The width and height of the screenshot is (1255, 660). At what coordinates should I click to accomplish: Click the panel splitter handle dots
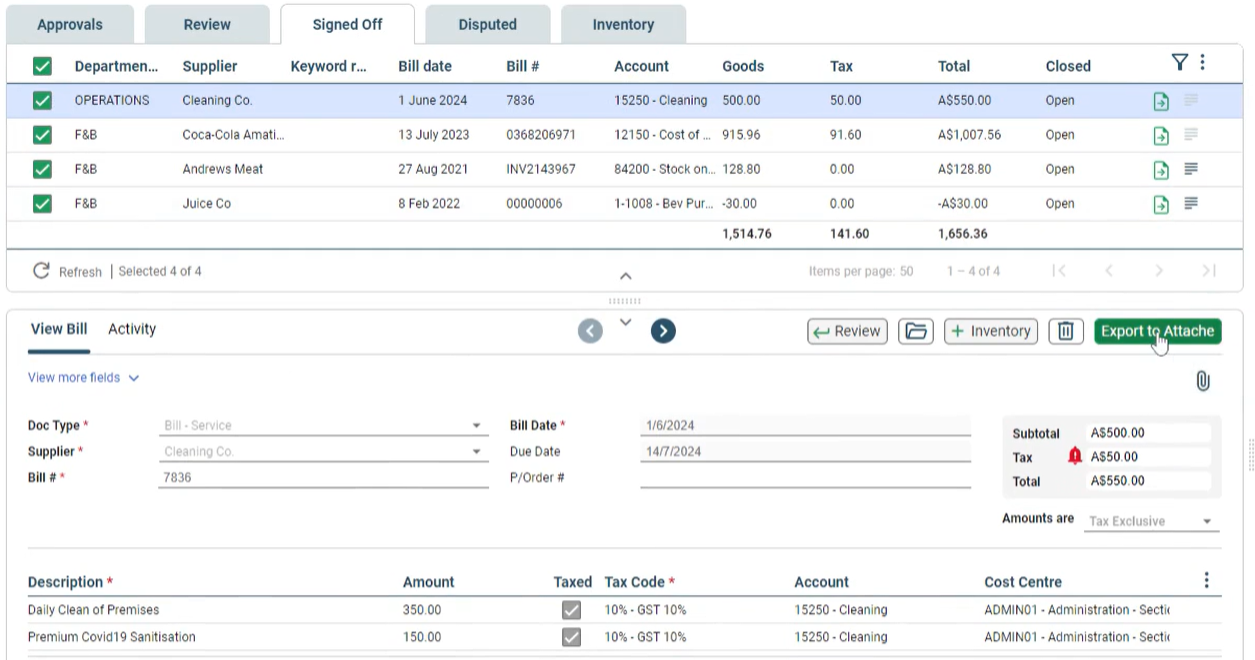pos(625,301)
